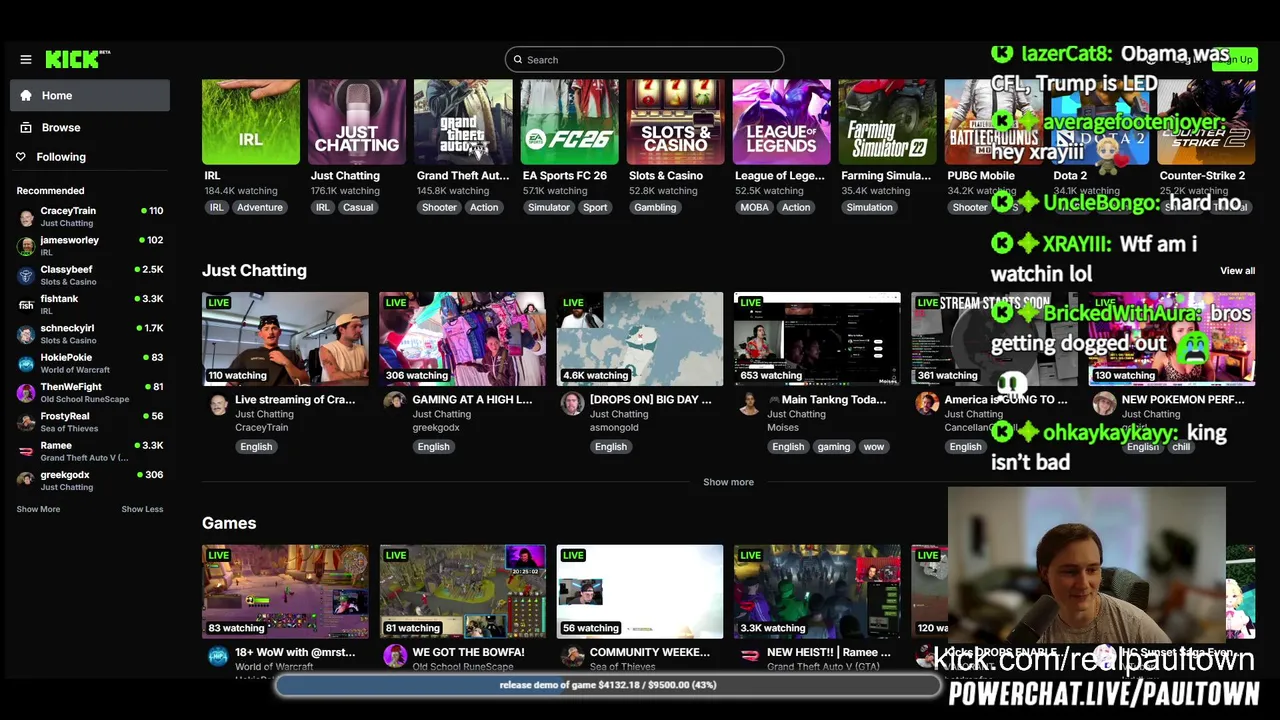The height and width of the screenshot is (720, 1280).
Task: Click the wow tag on Moises stream
Action: coord(874,447)
